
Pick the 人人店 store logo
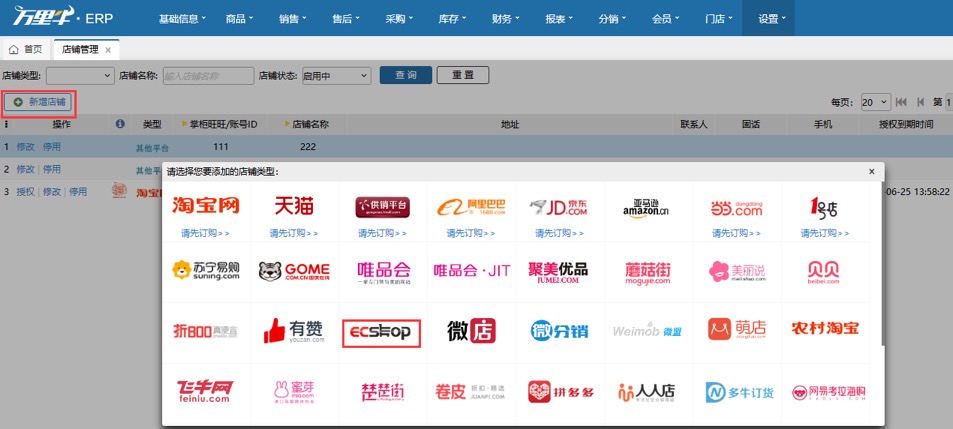[647, 393]
